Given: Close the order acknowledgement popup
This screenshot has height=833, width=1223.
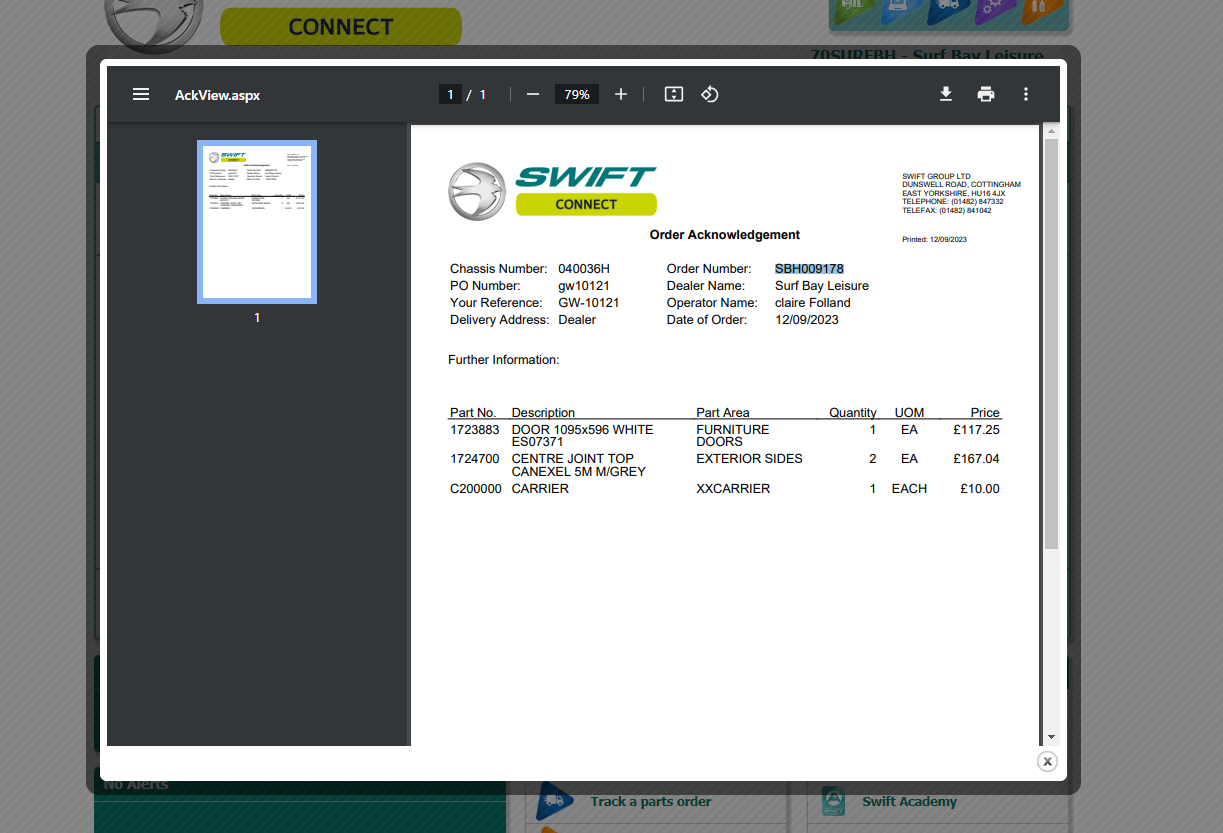Looking at the screenshot, I should coord(1047,762).
